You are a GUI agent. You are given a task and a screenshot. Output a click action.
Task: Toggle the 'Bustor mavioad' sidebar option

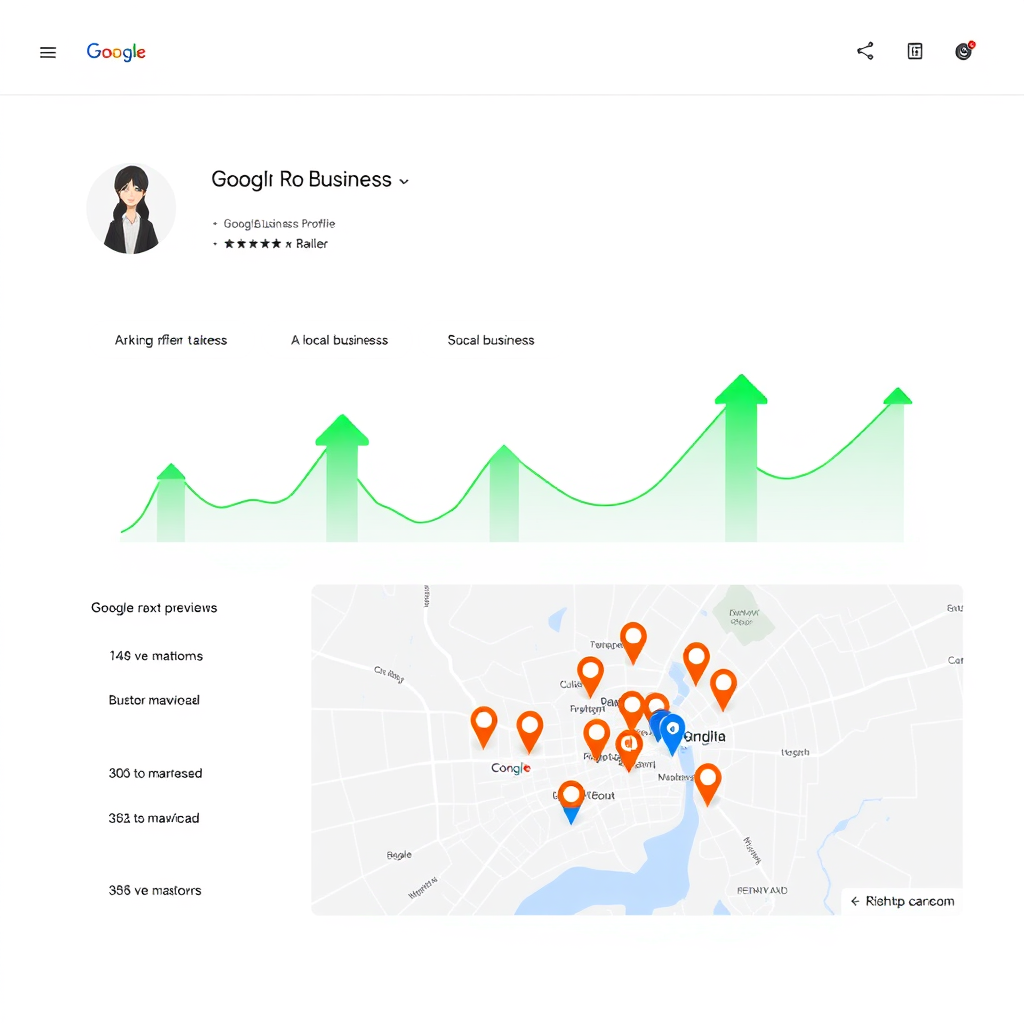(154, 700)
